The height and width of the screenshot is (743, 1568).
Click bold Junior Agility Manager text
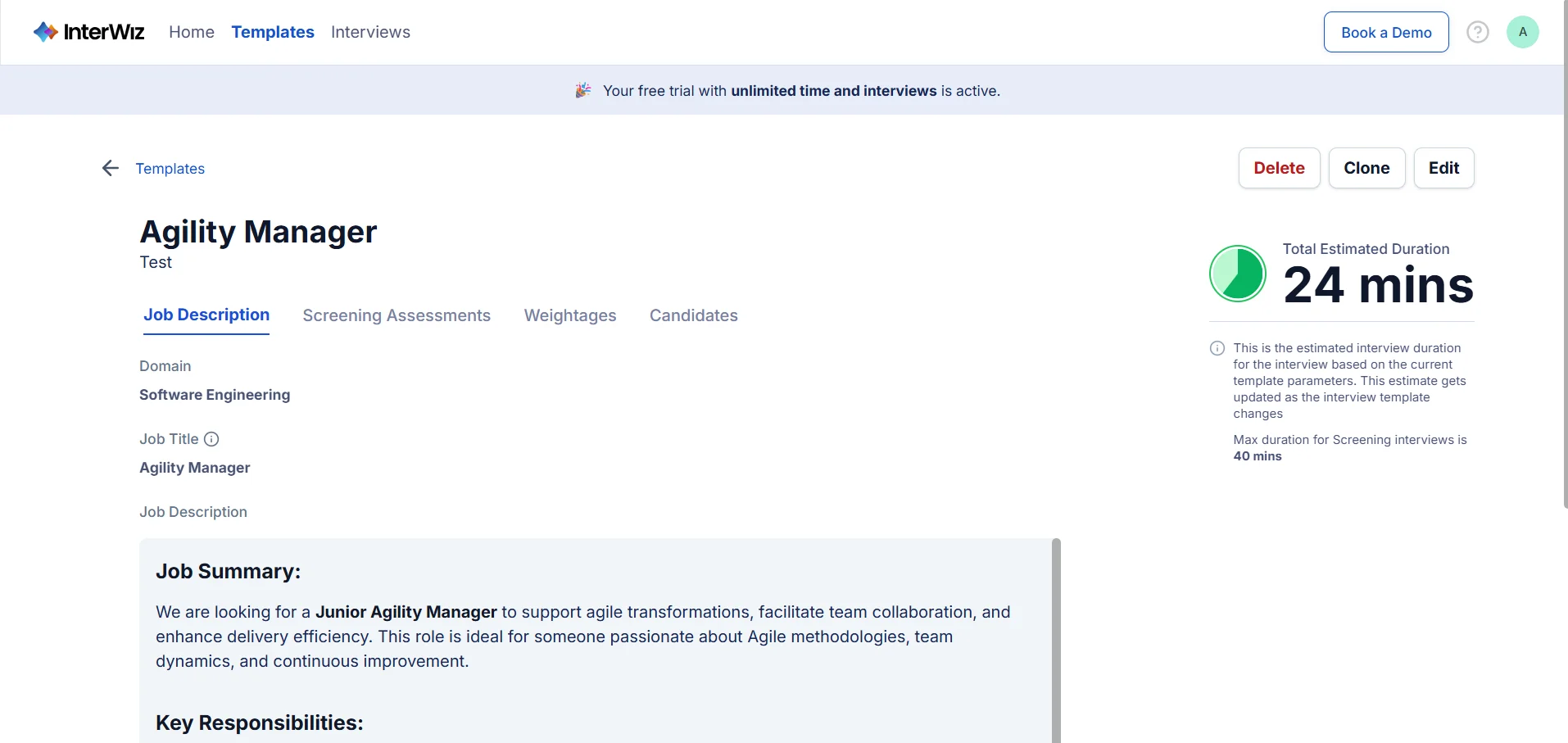click(x=406, y=612)
